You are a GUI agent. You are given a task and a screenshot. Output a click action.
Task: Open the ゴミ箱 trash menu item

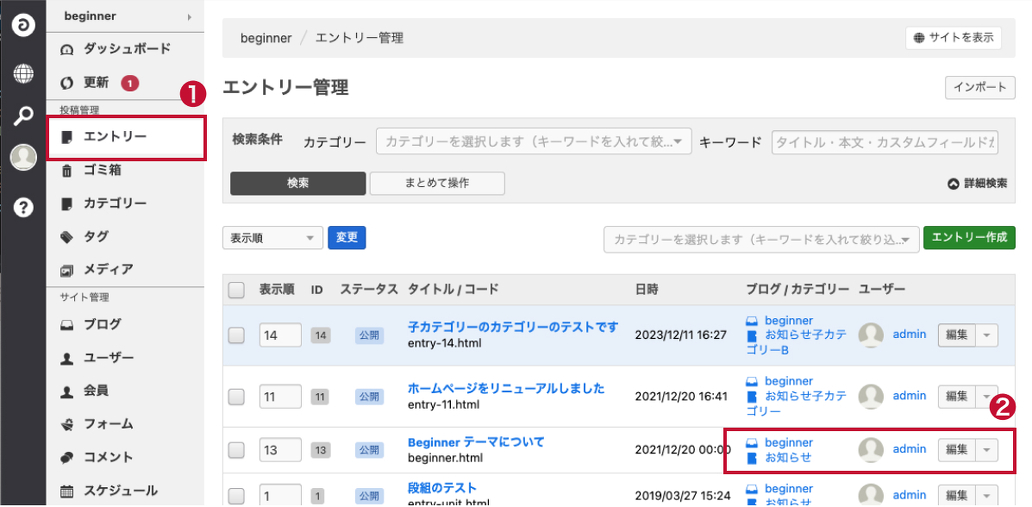102,171
